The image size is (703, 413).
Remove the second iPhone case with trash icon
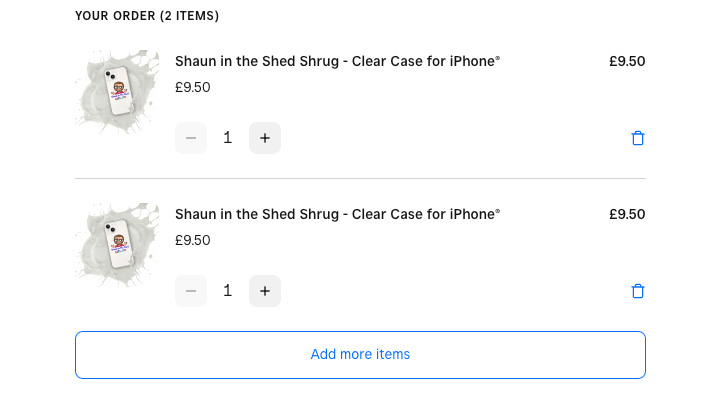click(638, 291)
